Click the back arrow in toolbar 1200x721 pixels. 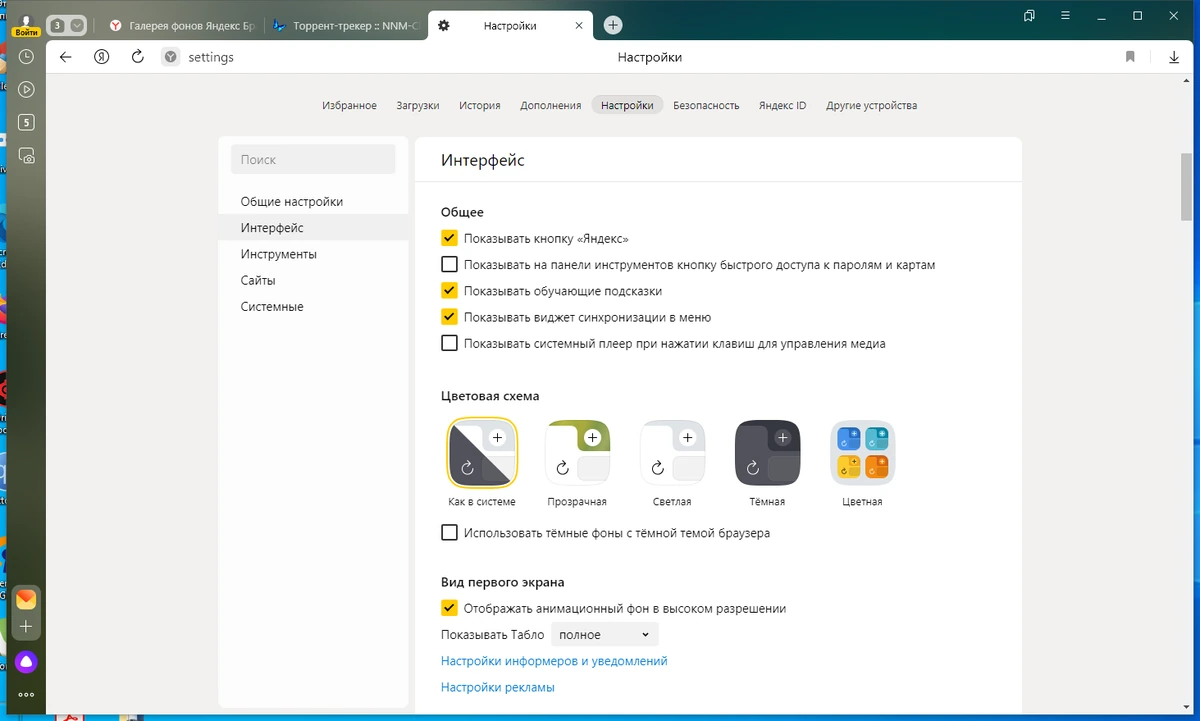coord(66,57)
